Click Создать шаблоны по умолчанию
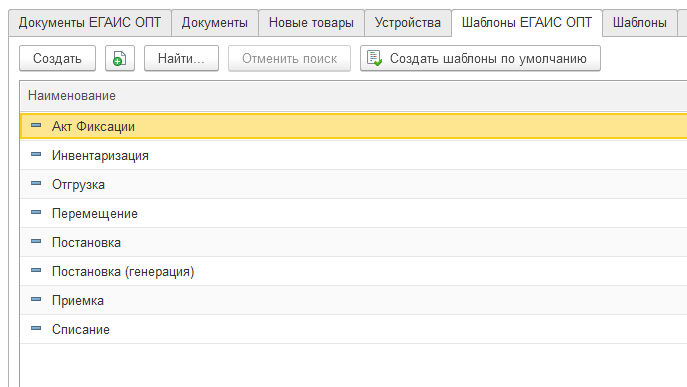 point(480,58)
